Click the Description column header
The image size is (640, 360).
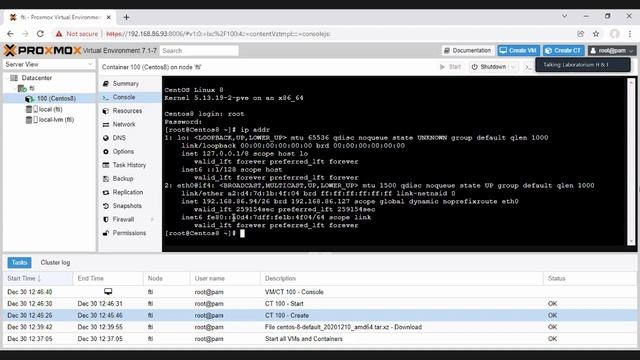[402, 278]
